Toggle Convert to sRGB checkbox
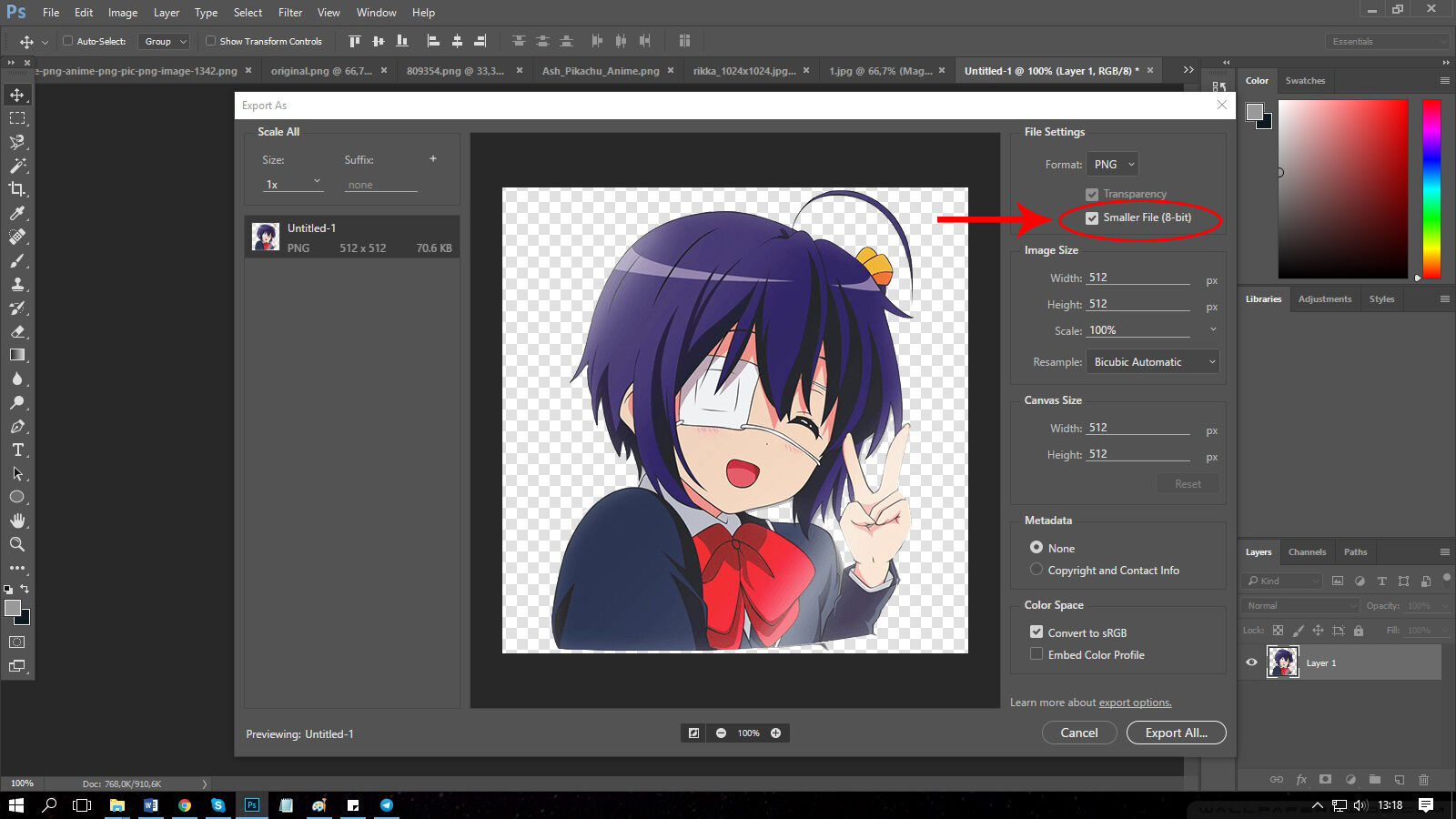This screenshot has height=819, width=1456. pos(1036,632)
